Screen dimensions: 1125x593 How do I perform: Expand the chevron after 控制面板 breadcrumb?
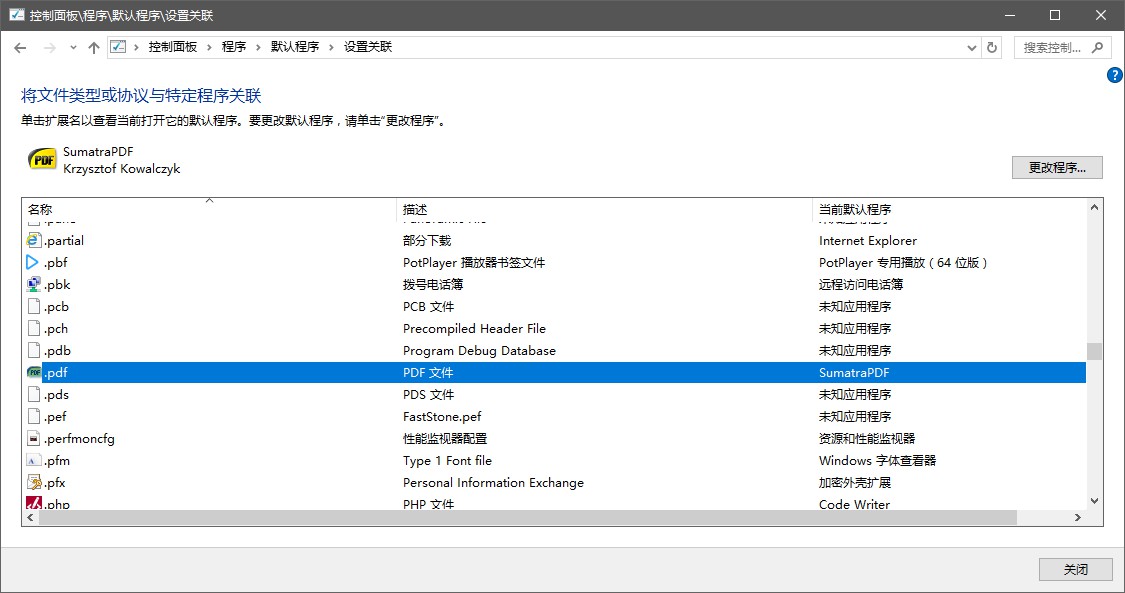pyautogui.click(x=210, y=47)
